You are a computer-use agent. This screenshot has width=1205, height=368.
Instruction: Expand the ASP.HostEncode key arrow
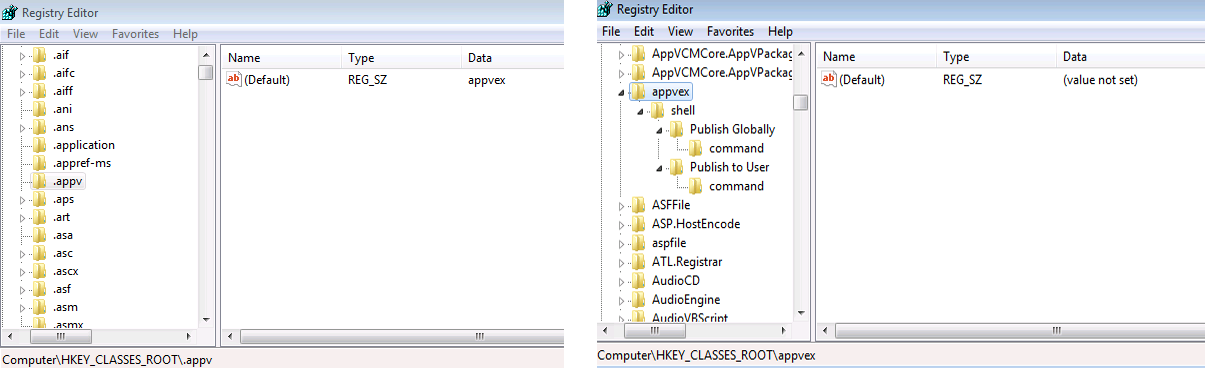[x=621, y=224]
